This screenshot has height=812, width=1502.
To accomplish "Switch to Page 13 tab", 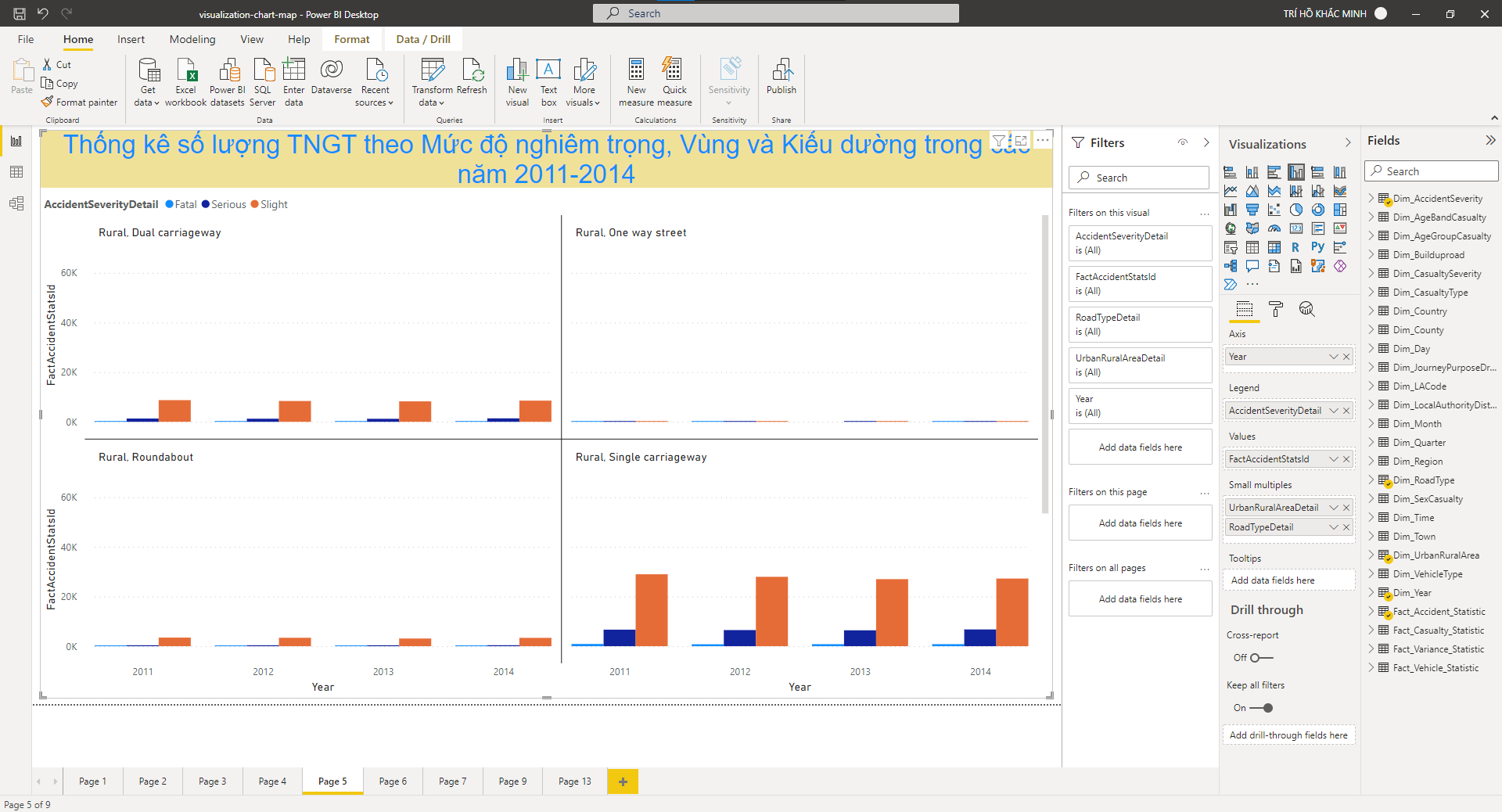I will [575, 781].
